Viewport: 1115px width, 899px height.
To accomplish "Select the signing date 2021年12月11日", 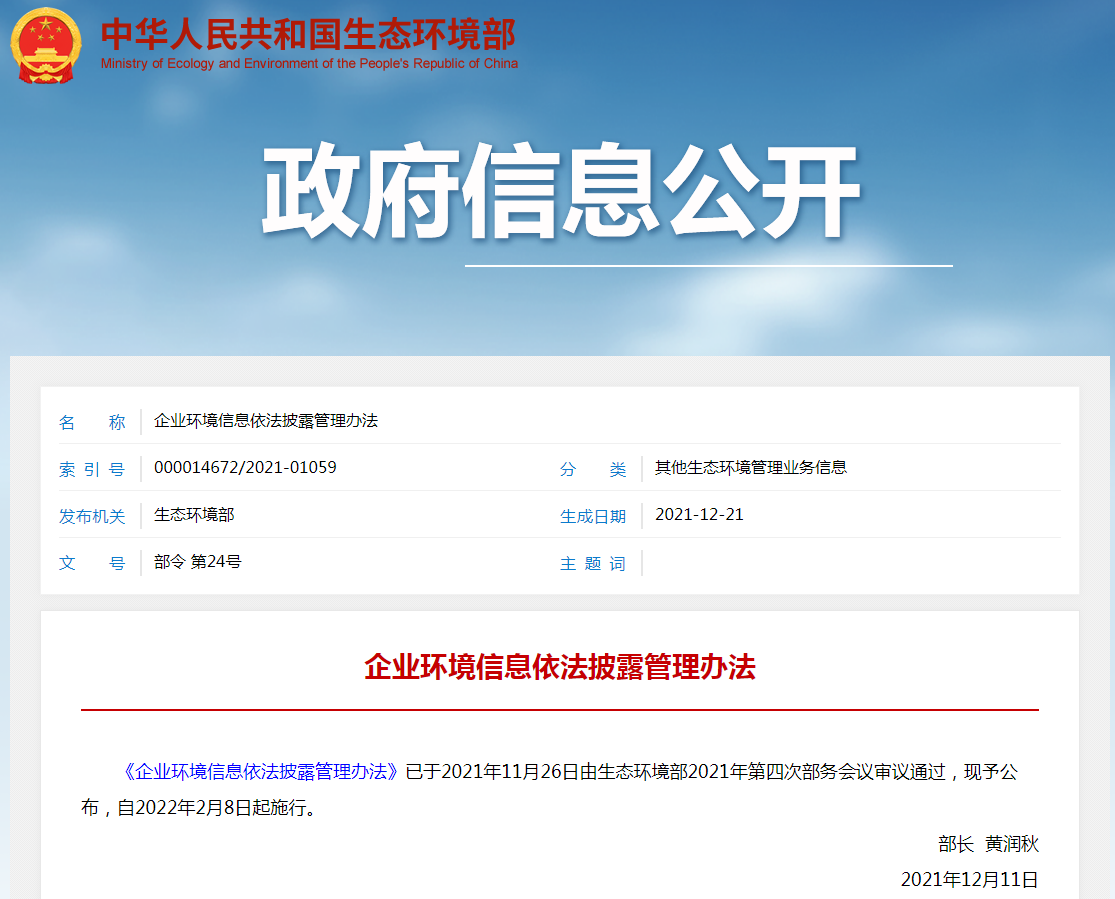I will point(970,880).
